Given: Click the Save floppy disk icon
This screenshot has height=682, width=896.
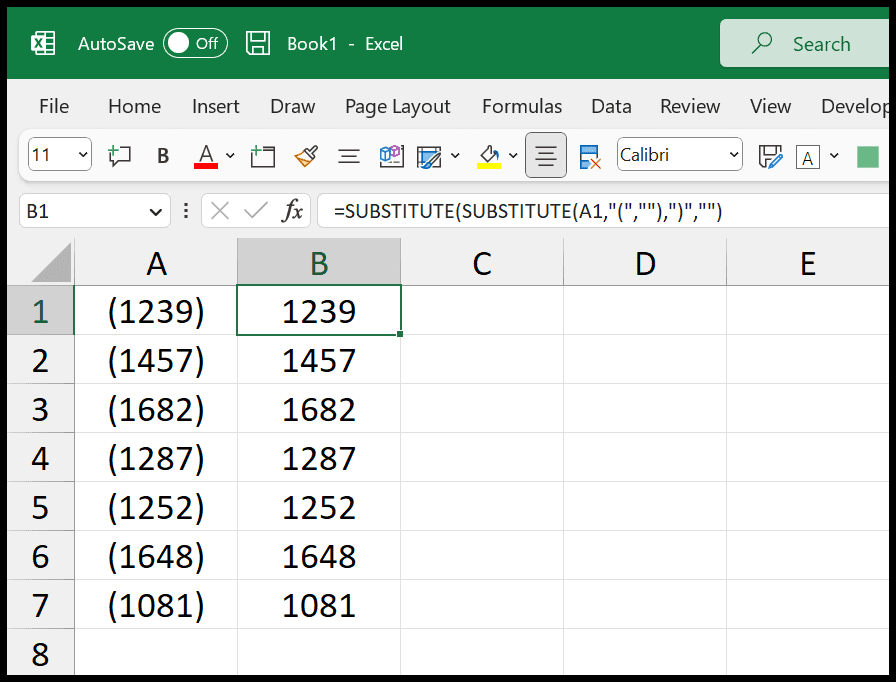Looking at the screenshot, I should pos(258,43).
